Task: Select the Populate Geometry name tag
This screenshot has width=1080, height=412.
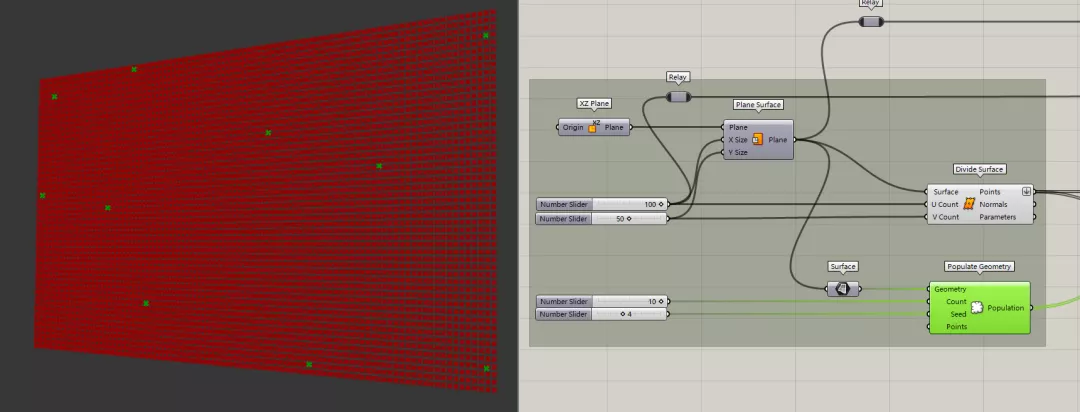Action: 979,267
